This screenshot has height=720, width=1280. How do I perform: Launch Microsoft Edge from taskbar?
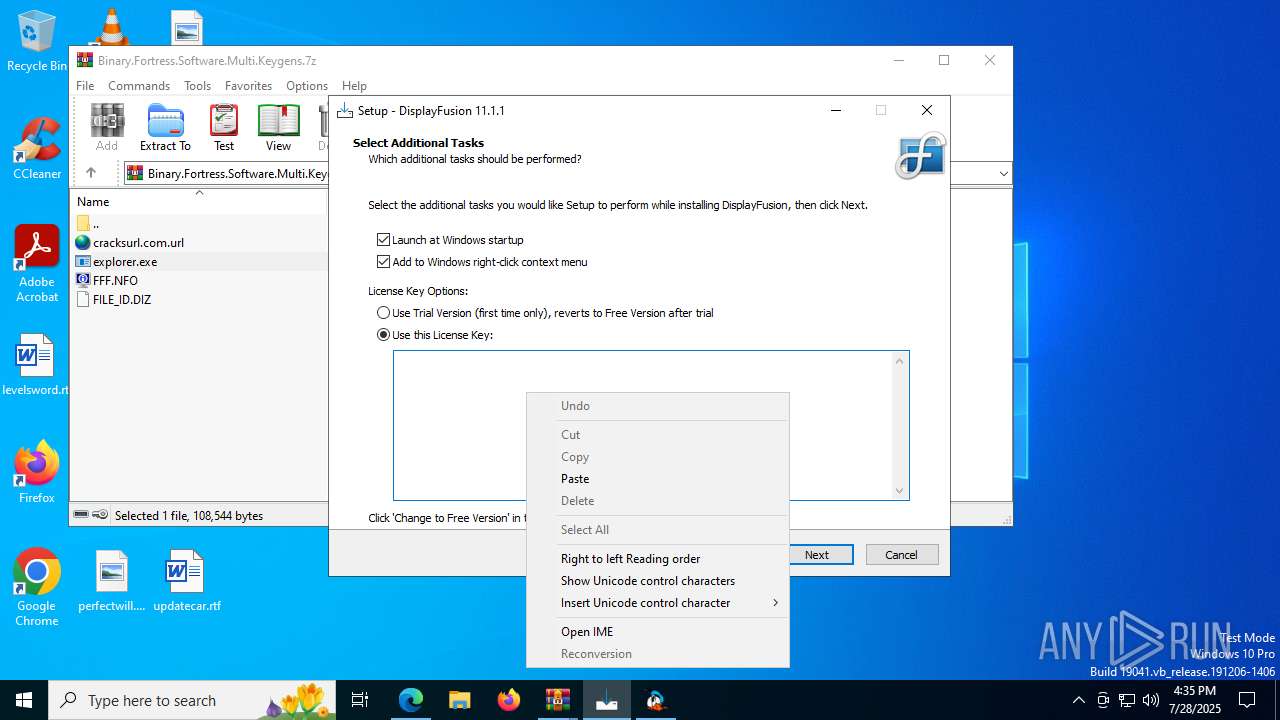coord(411,700)
